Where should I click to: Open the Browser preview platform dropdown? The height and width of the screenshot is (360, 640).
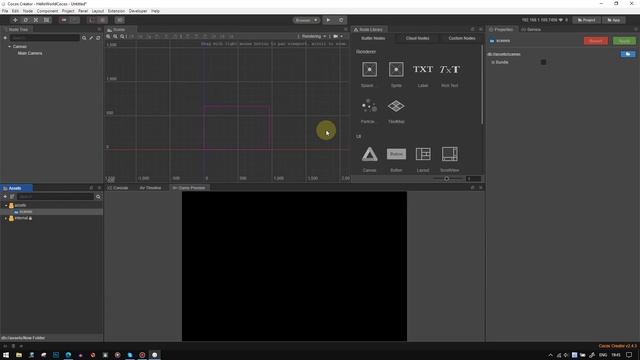pos(306,20)
